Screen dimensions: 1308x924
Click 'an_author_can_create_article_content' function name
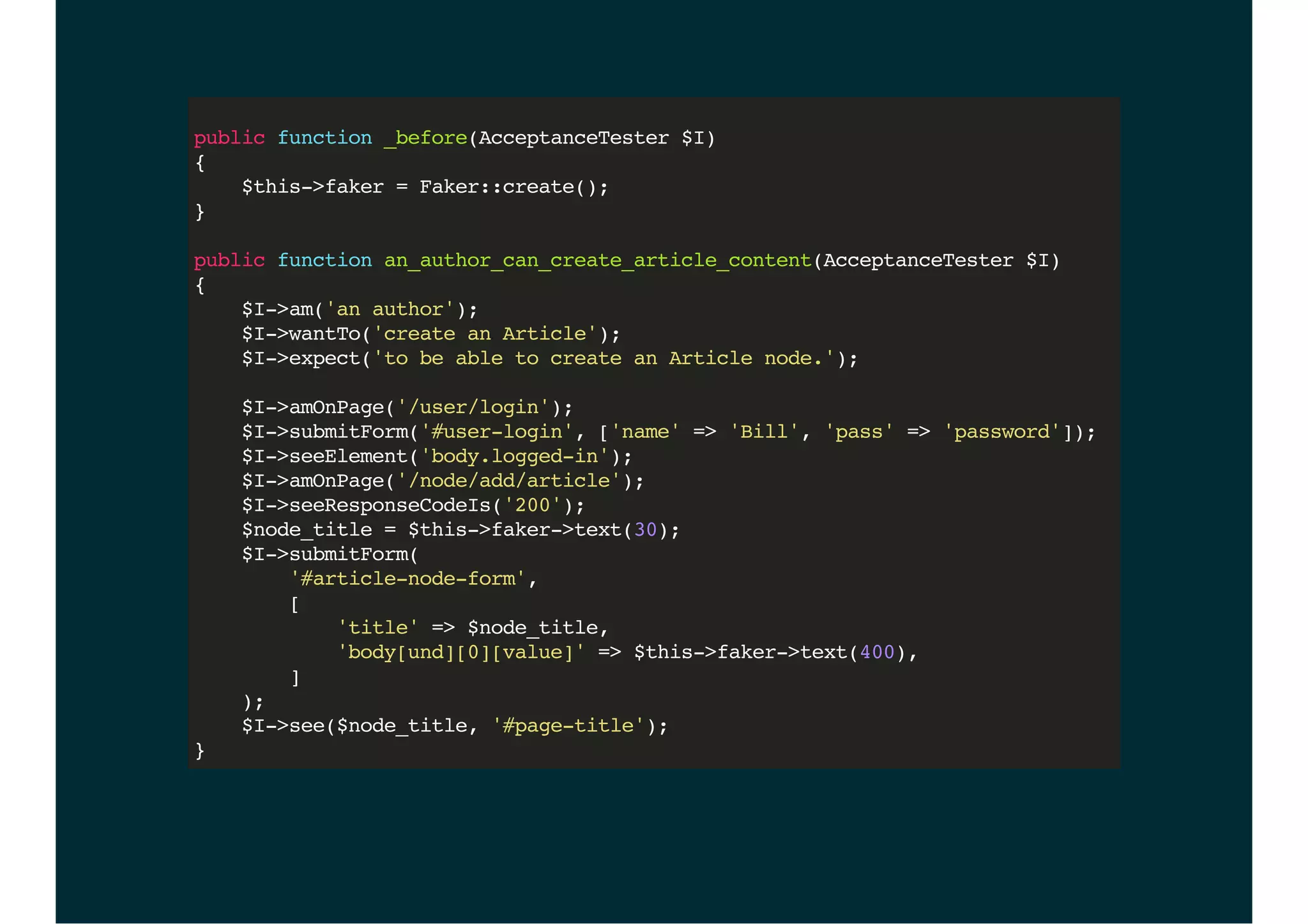[598, 261]
